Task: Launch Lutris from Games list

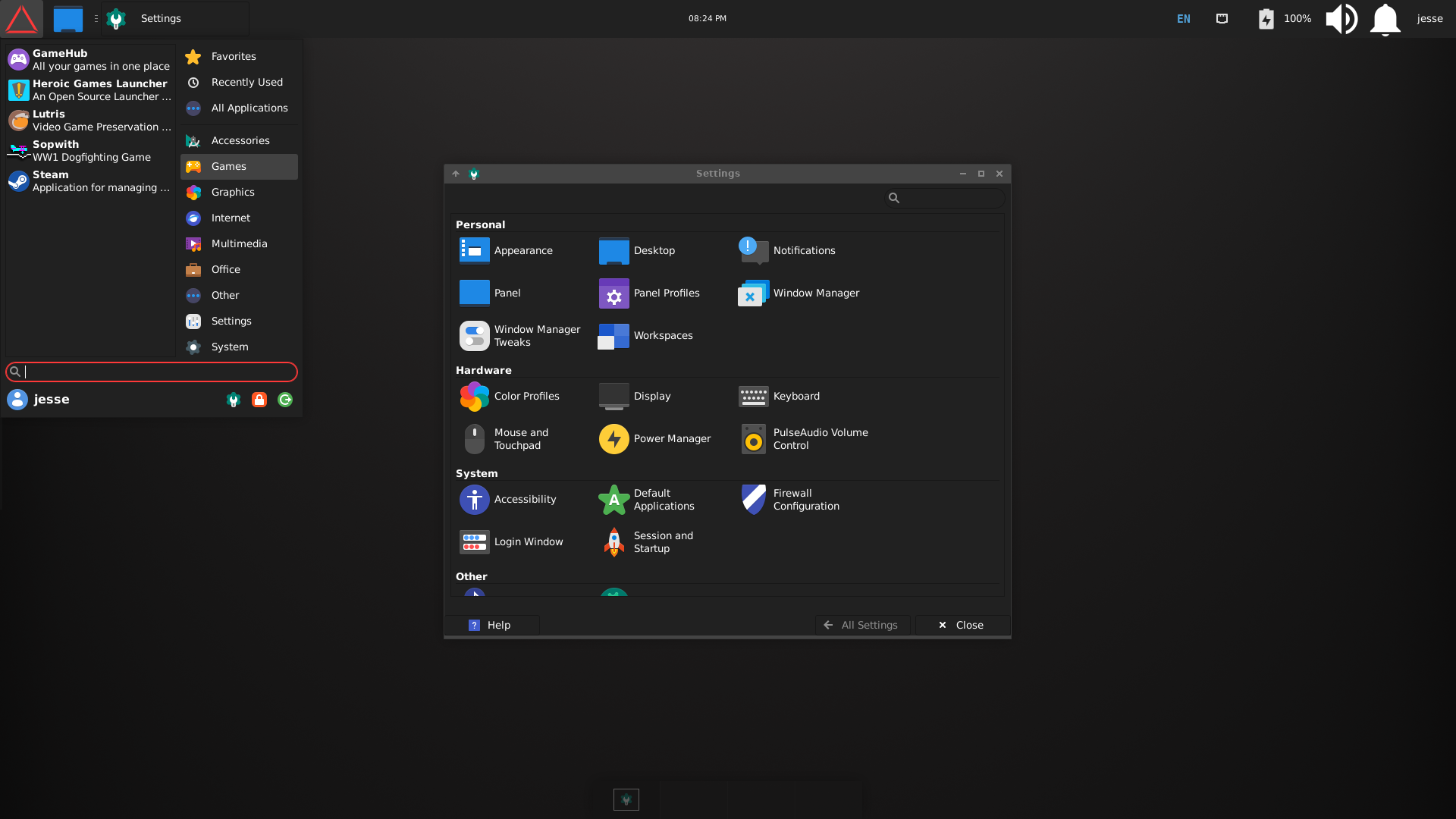Action: [x=89, y=120]
